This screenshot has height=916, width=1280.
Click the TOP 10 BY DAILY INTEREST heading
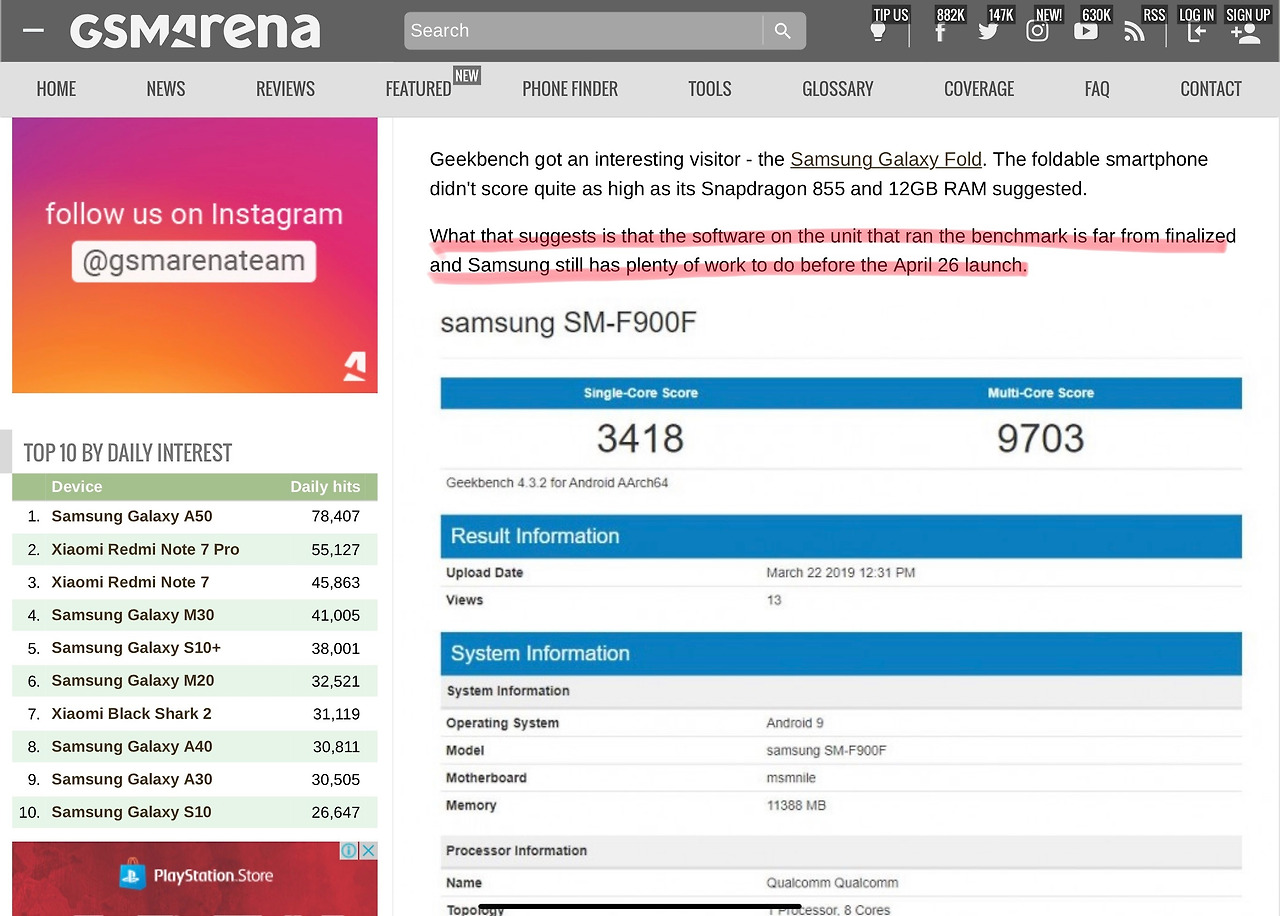[128, 453]
